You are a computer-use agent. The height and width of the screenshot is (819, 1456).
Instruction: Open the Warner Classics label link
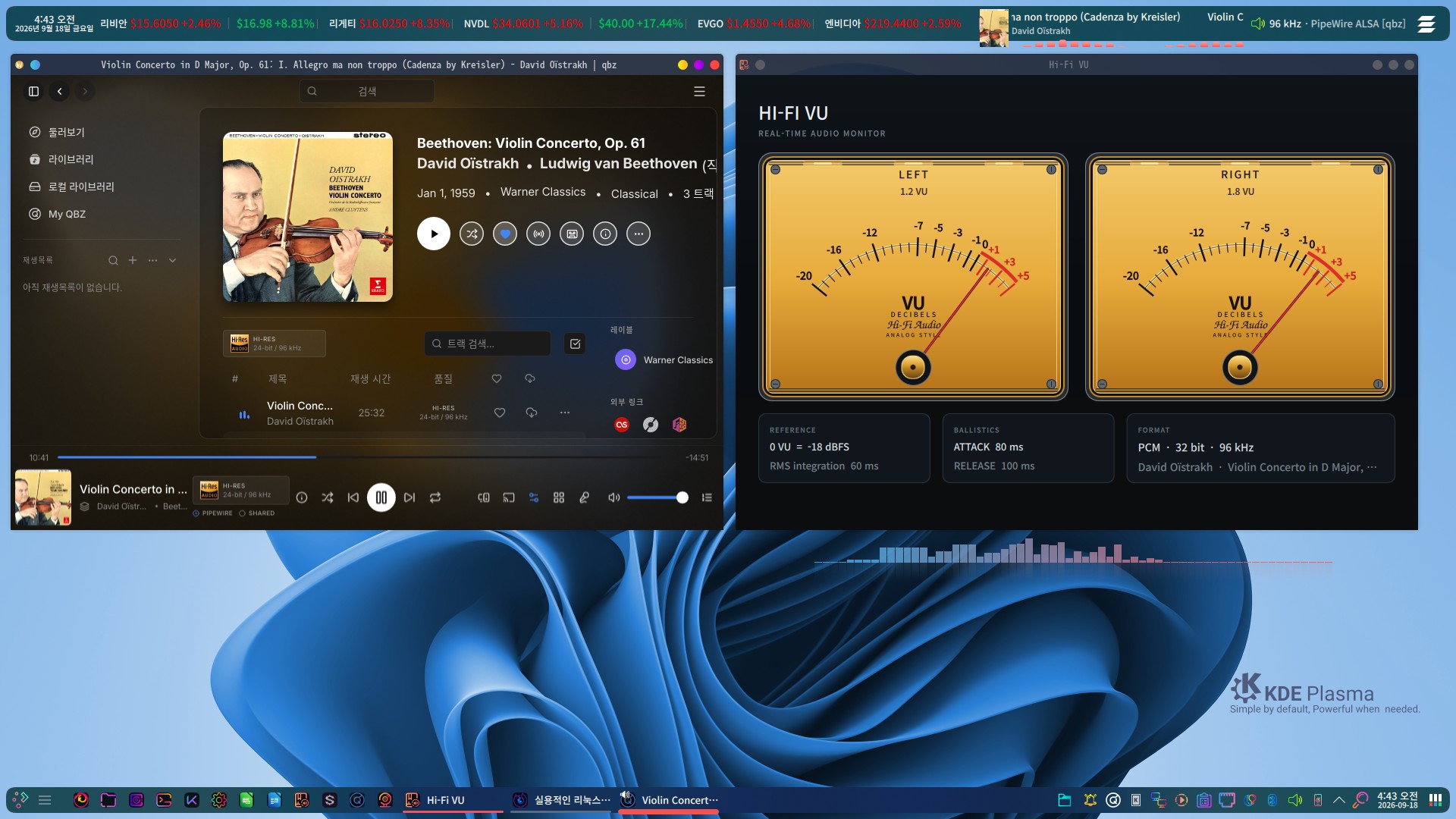(x=664, y=359)
